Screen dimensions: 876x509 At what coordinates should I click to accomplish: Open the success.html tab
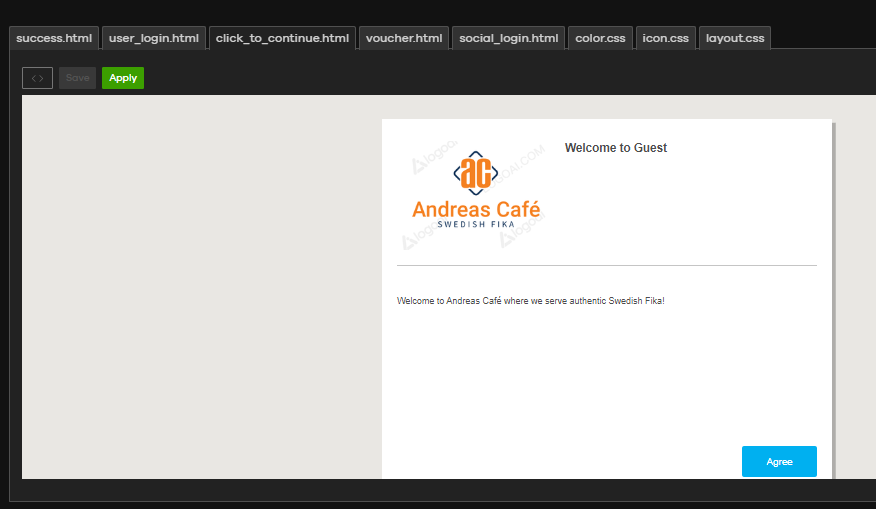[54, 39]
